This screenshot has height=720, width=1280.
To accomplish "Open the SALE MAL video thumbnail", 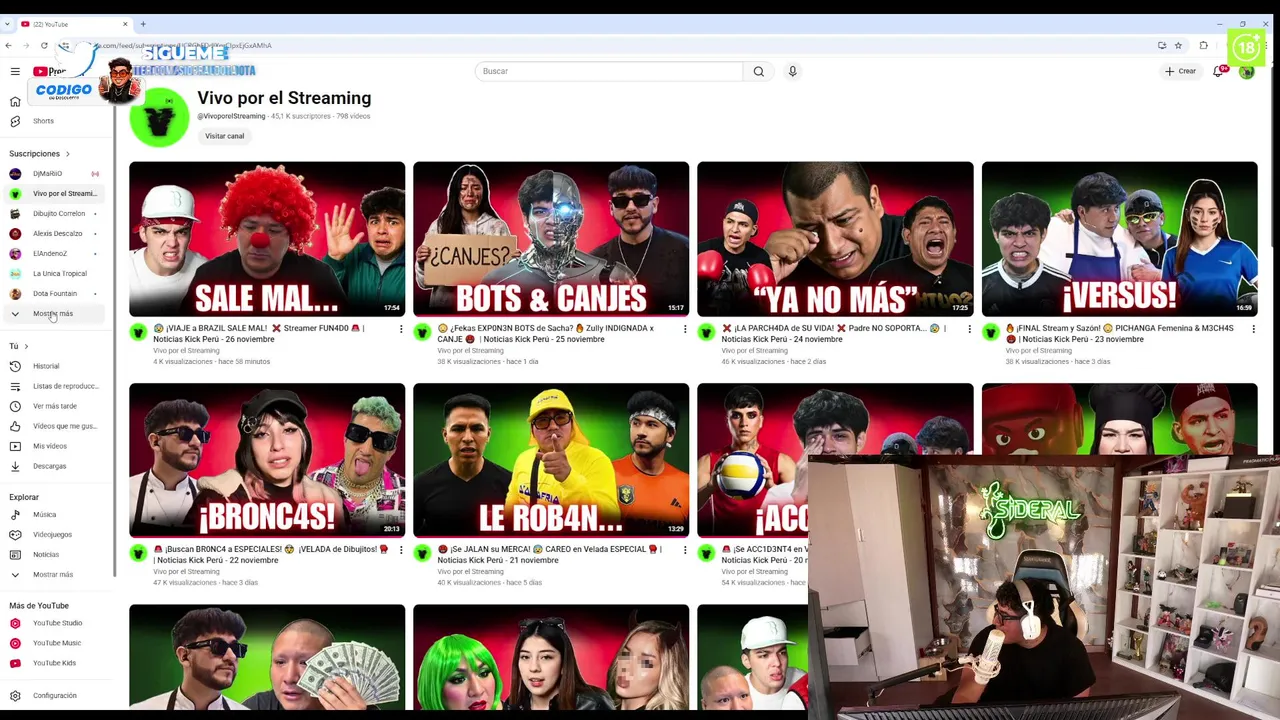I will pyautogui.click(x=267, y=239).
